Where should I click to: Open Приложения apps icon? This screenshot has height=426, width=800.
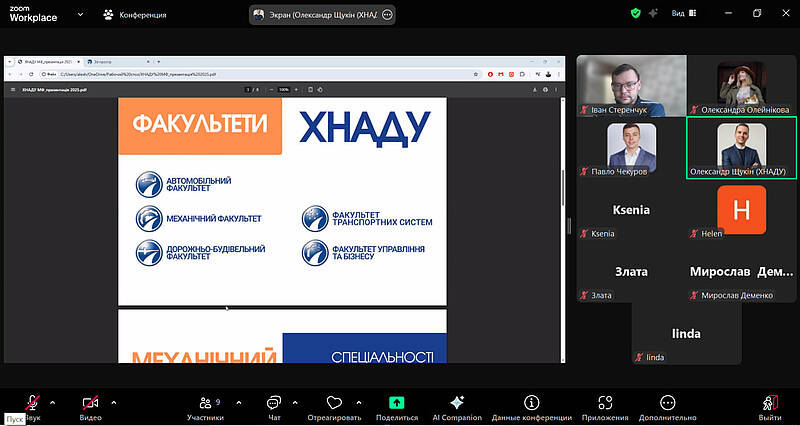[605, 403]
